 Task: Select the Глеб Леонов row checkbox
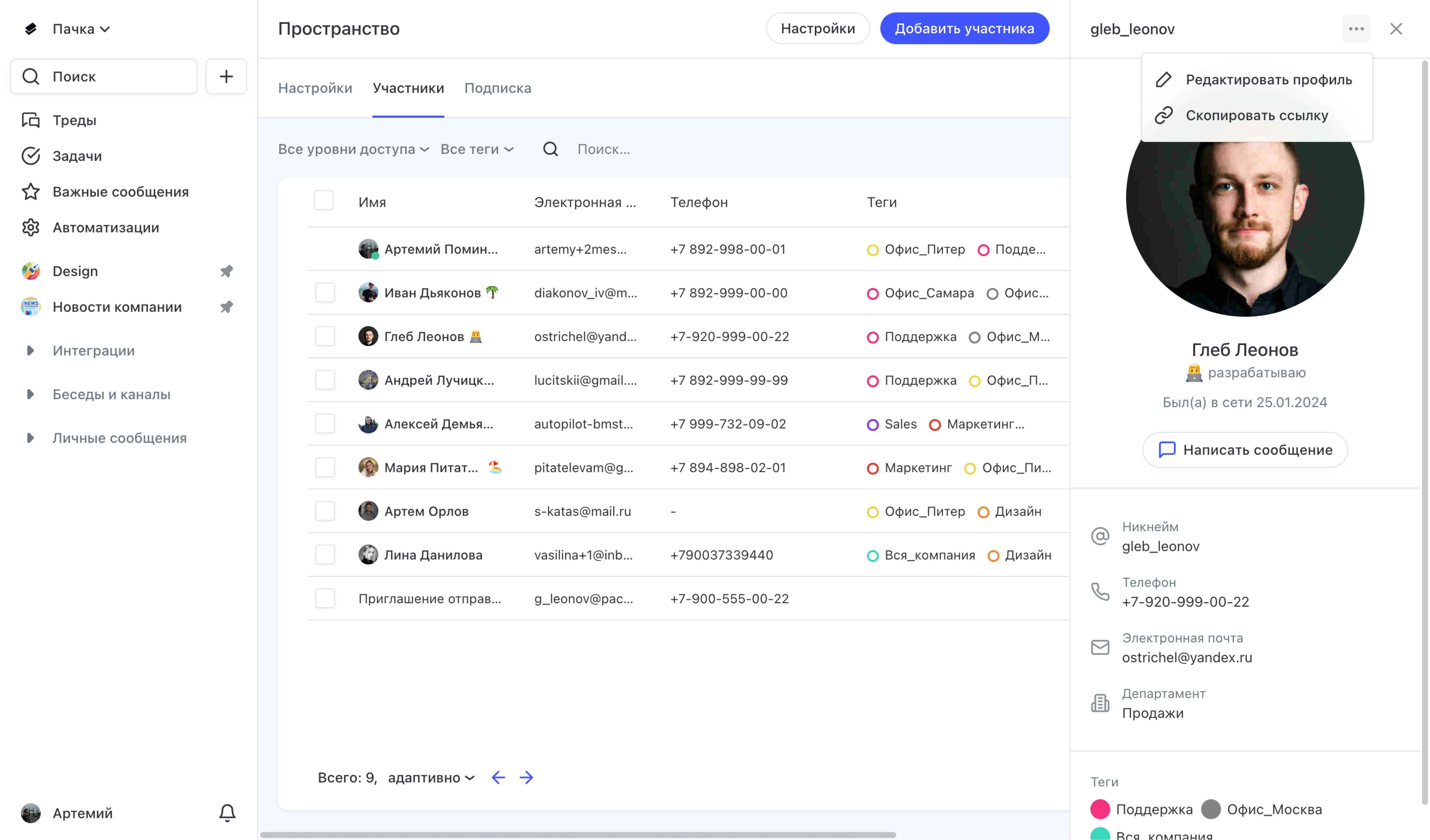tap(325, 336)
